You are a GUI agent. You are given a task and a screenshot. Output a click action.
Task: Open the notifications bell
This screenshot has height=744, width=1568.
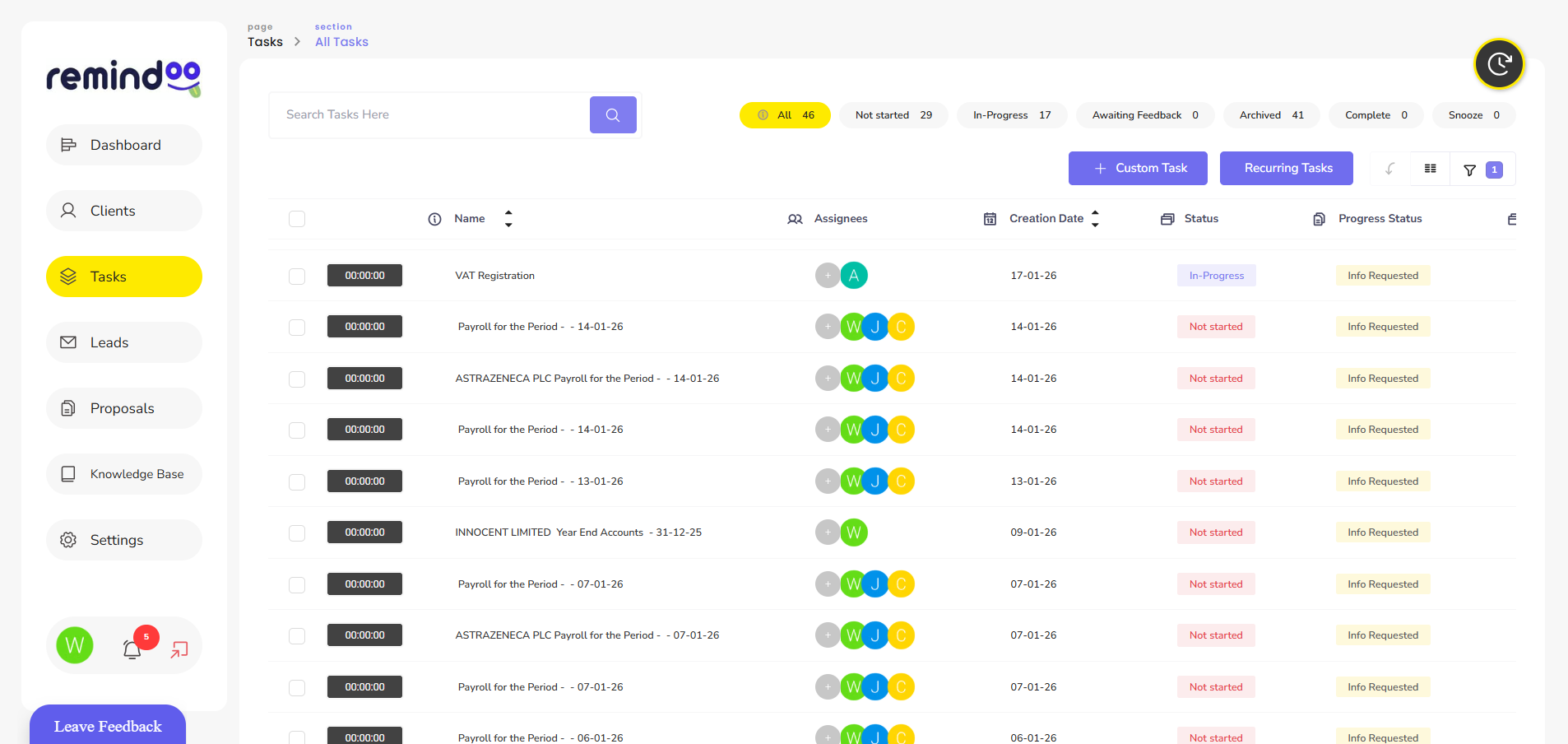pyautogui.click(x=132, y=649)
